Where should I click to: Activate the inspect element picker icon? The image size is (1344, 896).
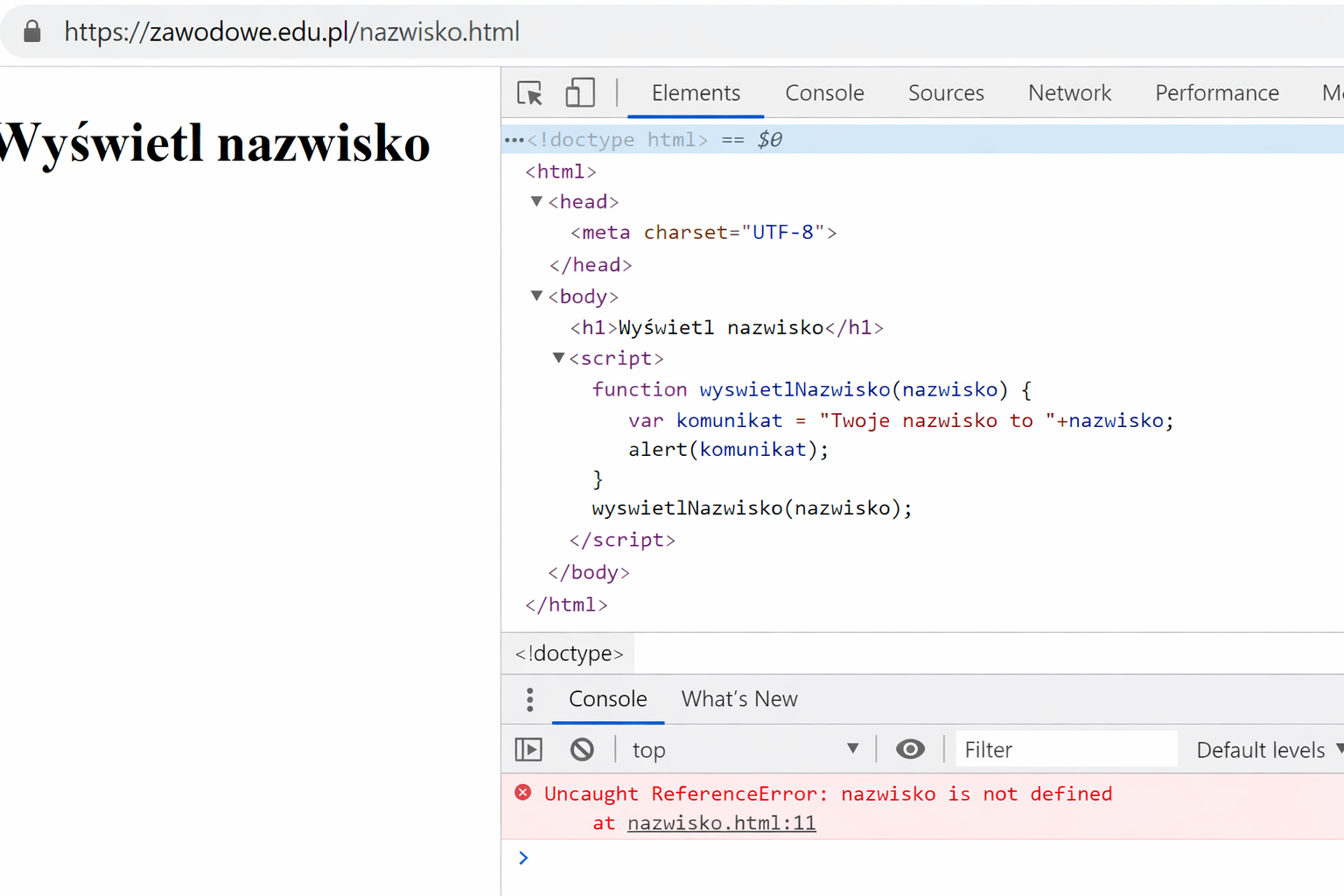(529, 93)
